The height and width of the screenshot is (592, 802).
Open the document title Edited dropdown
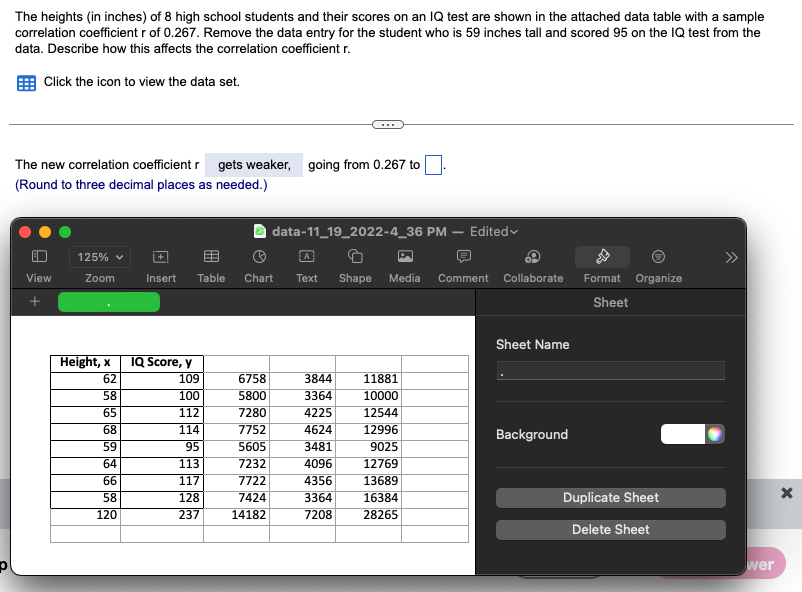pos(494,232)
